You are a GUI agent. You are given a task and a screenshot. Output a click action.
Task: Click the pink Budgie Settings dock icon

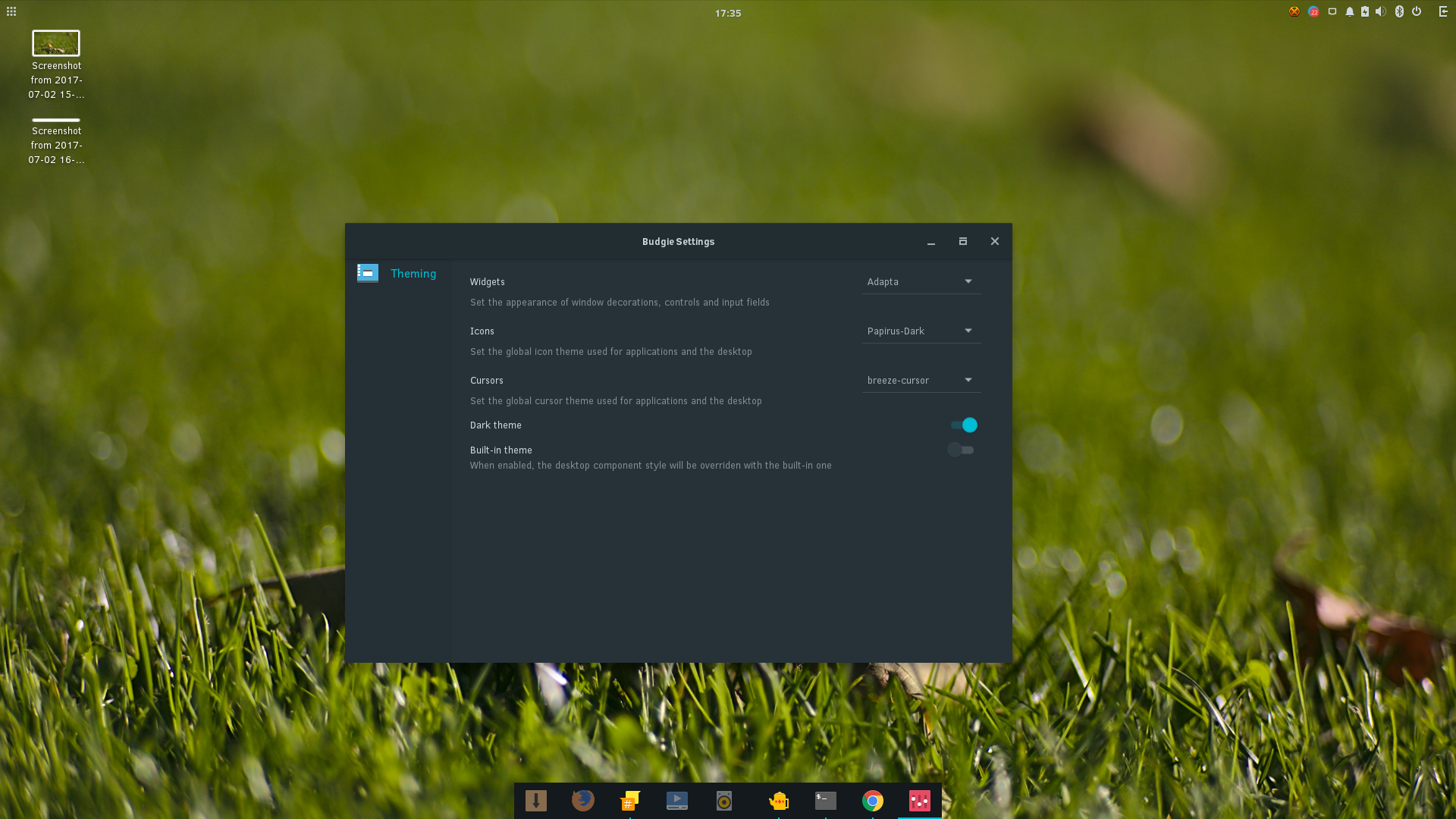pos(920,801)
